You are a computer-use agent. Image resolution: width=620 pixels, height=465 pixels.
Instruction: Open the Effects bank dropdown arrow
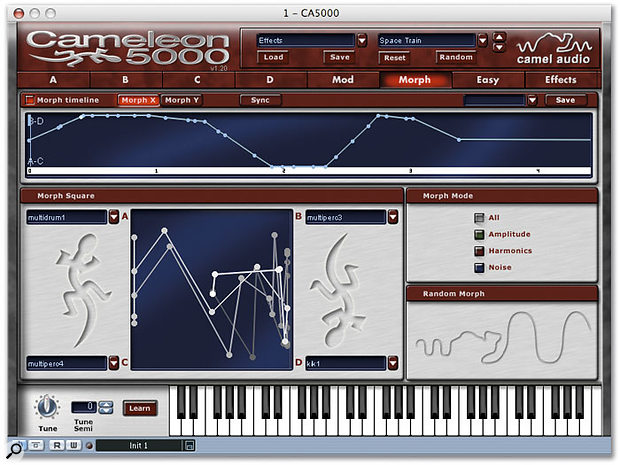[362, 40]
